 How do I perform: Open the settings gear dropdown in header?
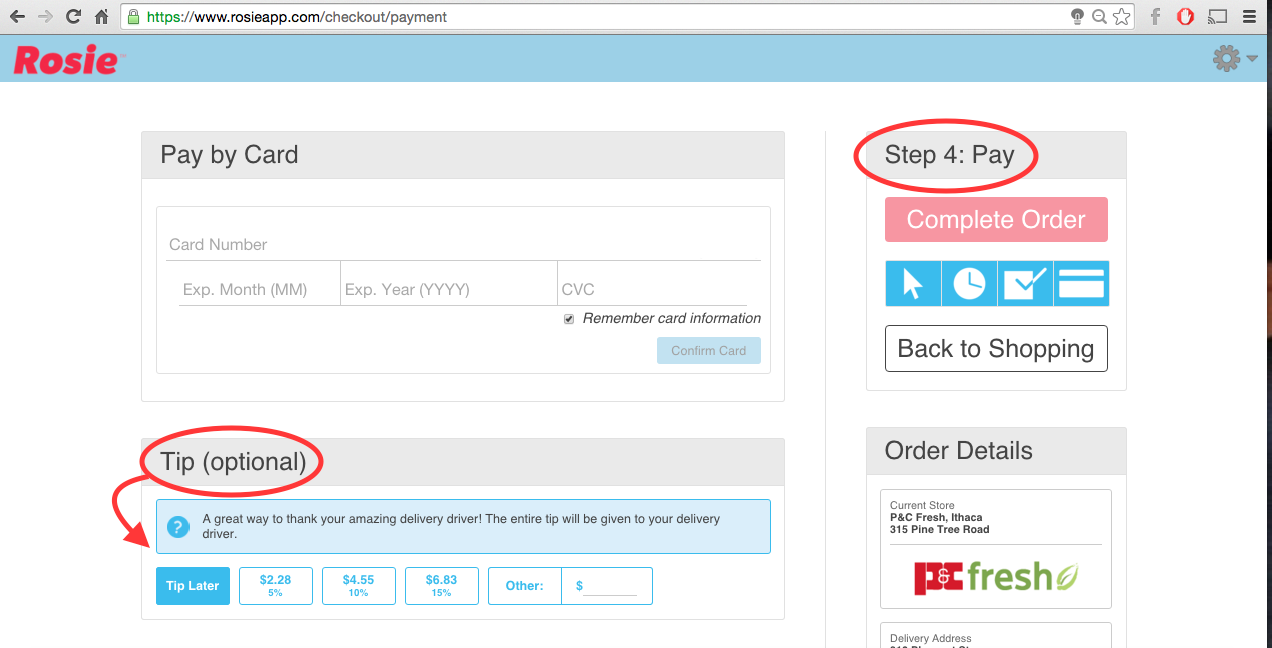(x=1232, y=59)
